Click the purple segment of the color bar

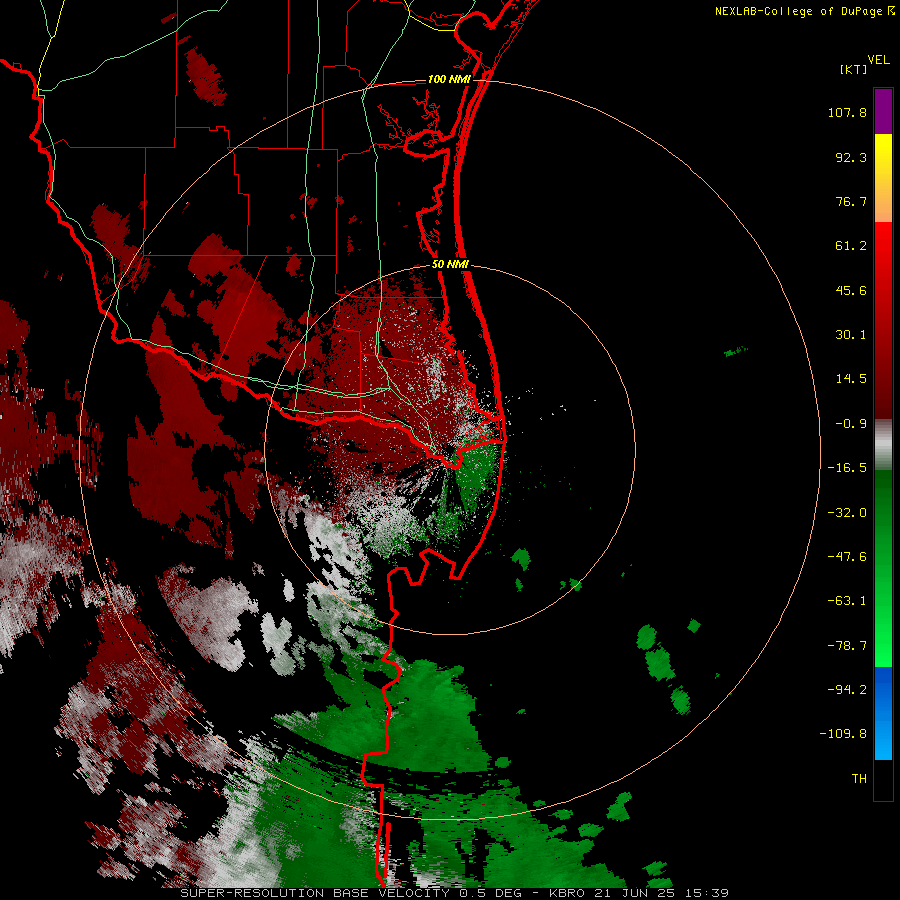[x=883, y=111]
